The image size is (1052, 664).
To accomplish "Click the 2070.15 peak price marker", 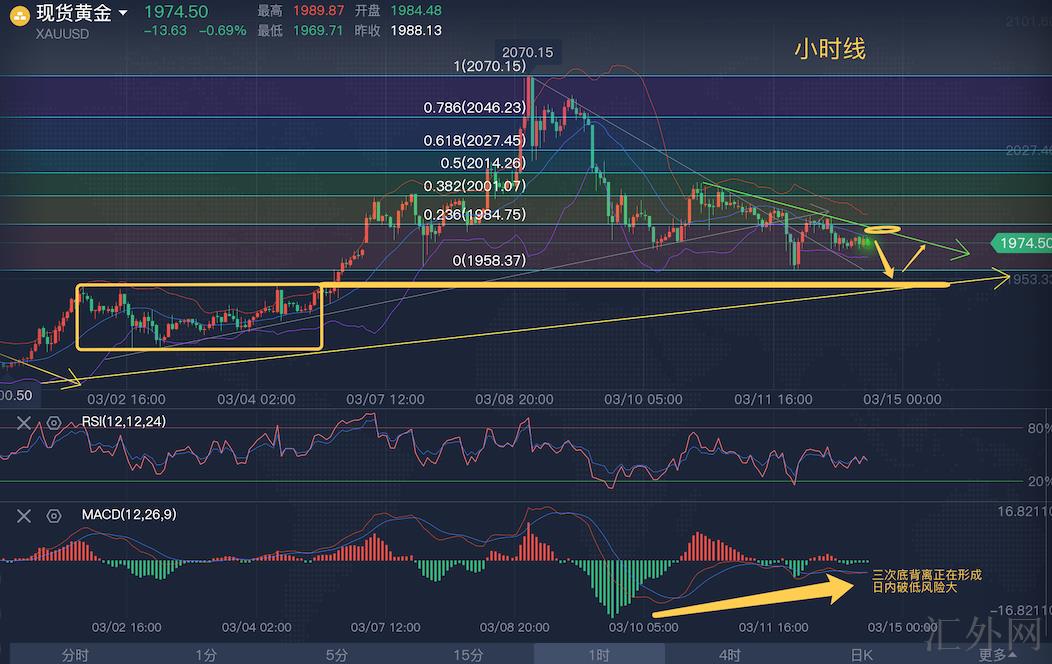I will (526, 51).
